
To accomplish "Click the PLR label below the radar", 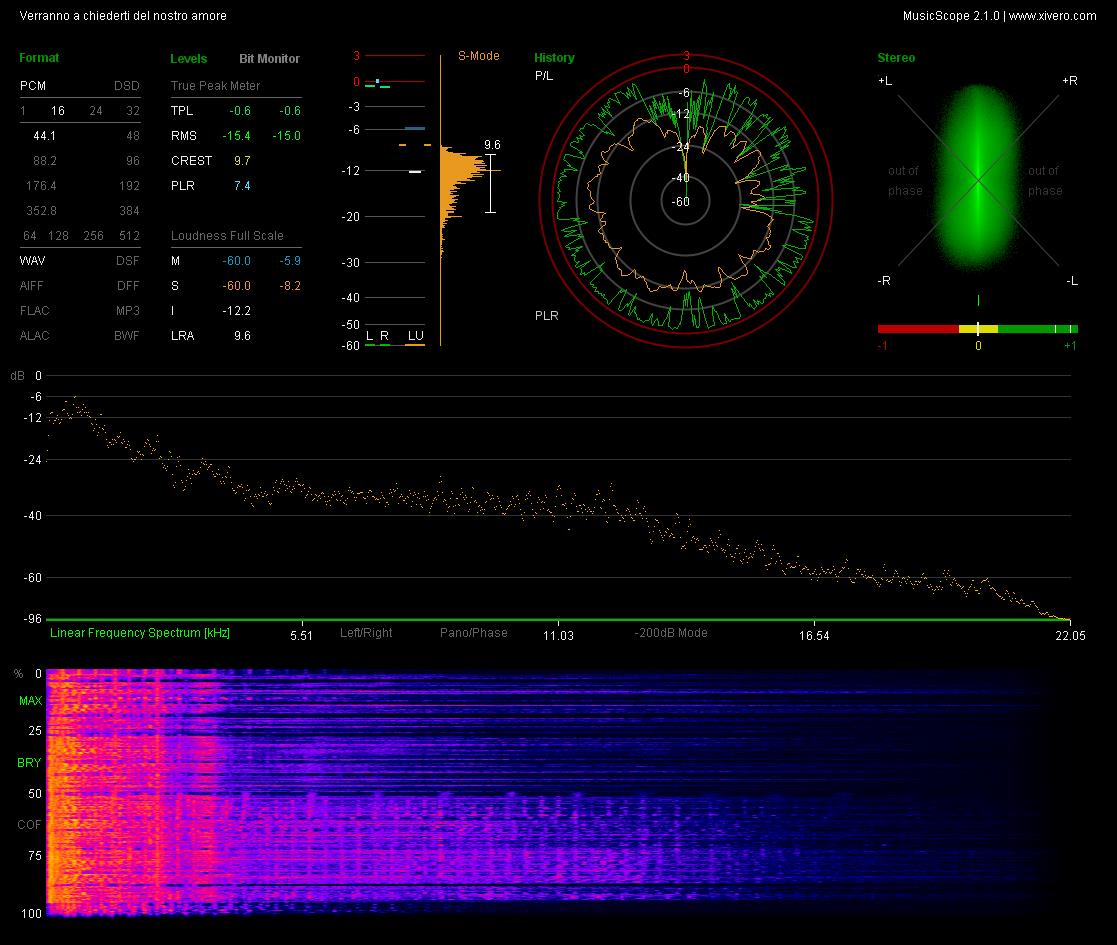I will pyautogui.click(x=546, y=315).
